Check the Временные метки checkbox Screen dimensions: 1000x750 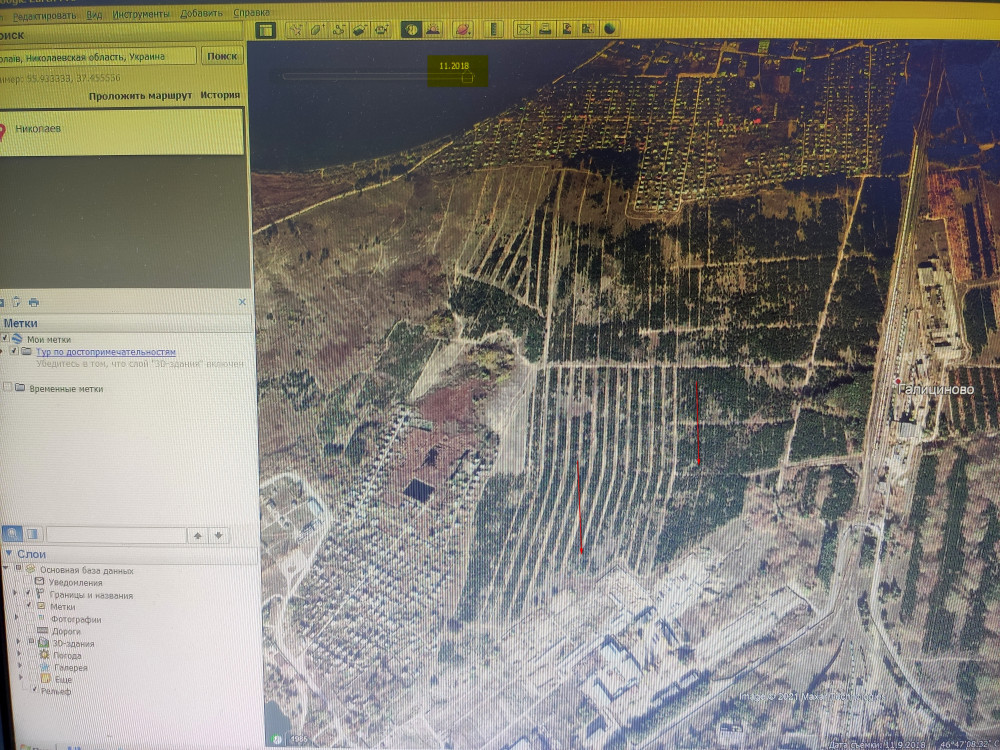click(8, 388)
